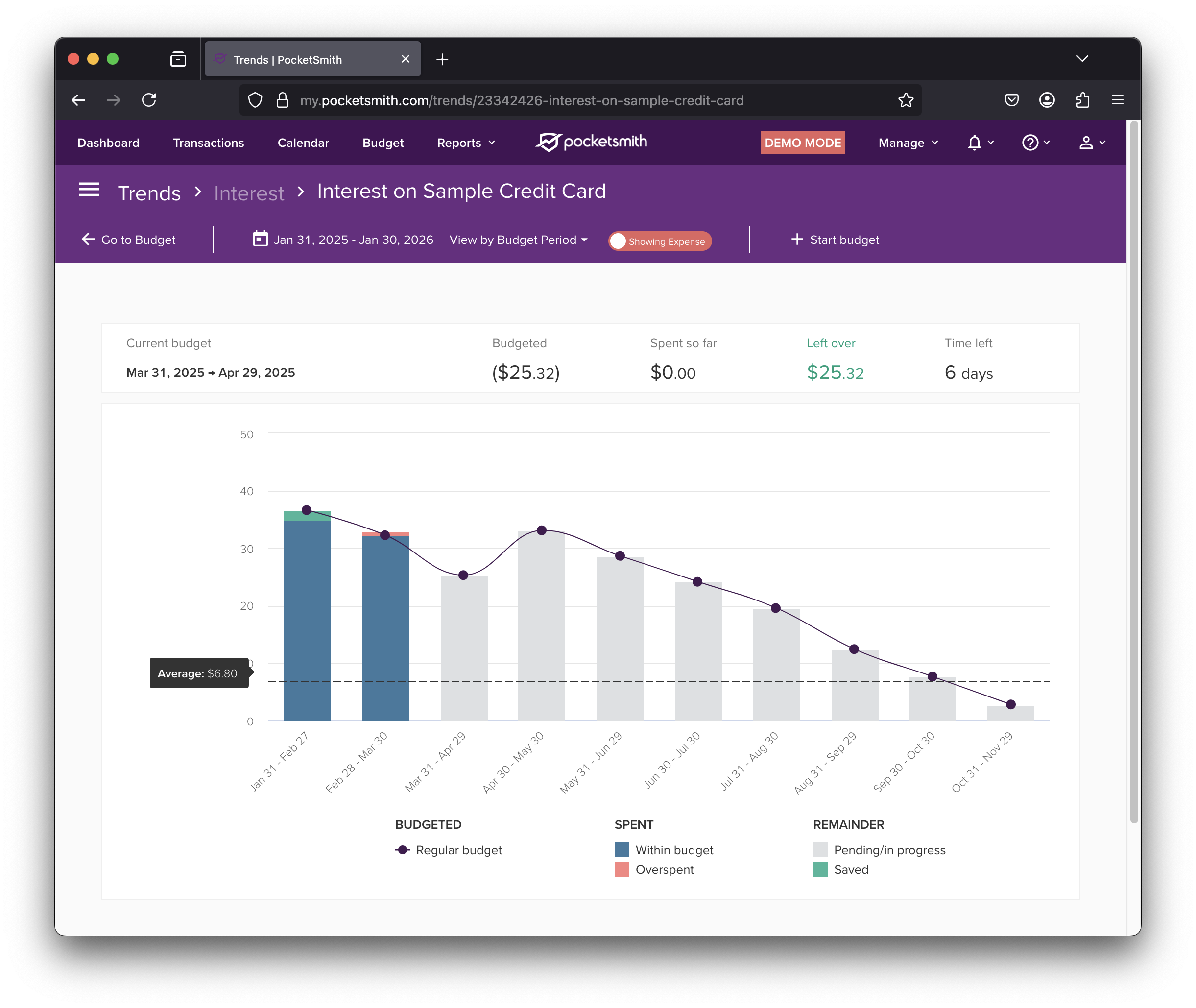Open the browser extensions puzzle icon
Screen dimensions: 1196x1008
click(x=1082, y=100)
